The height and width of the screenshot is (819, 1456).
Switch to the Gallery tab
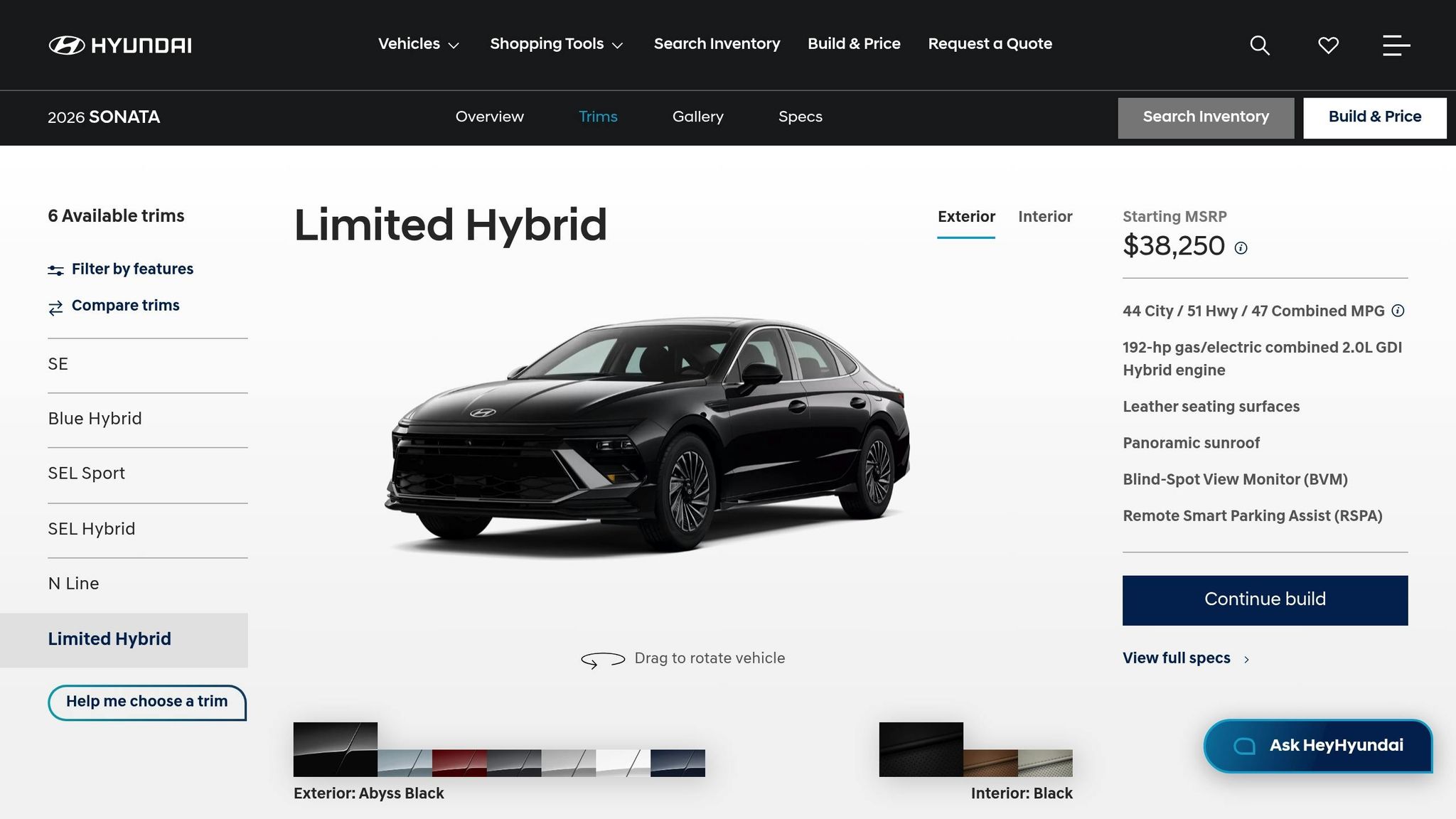(x=697, y=117)
